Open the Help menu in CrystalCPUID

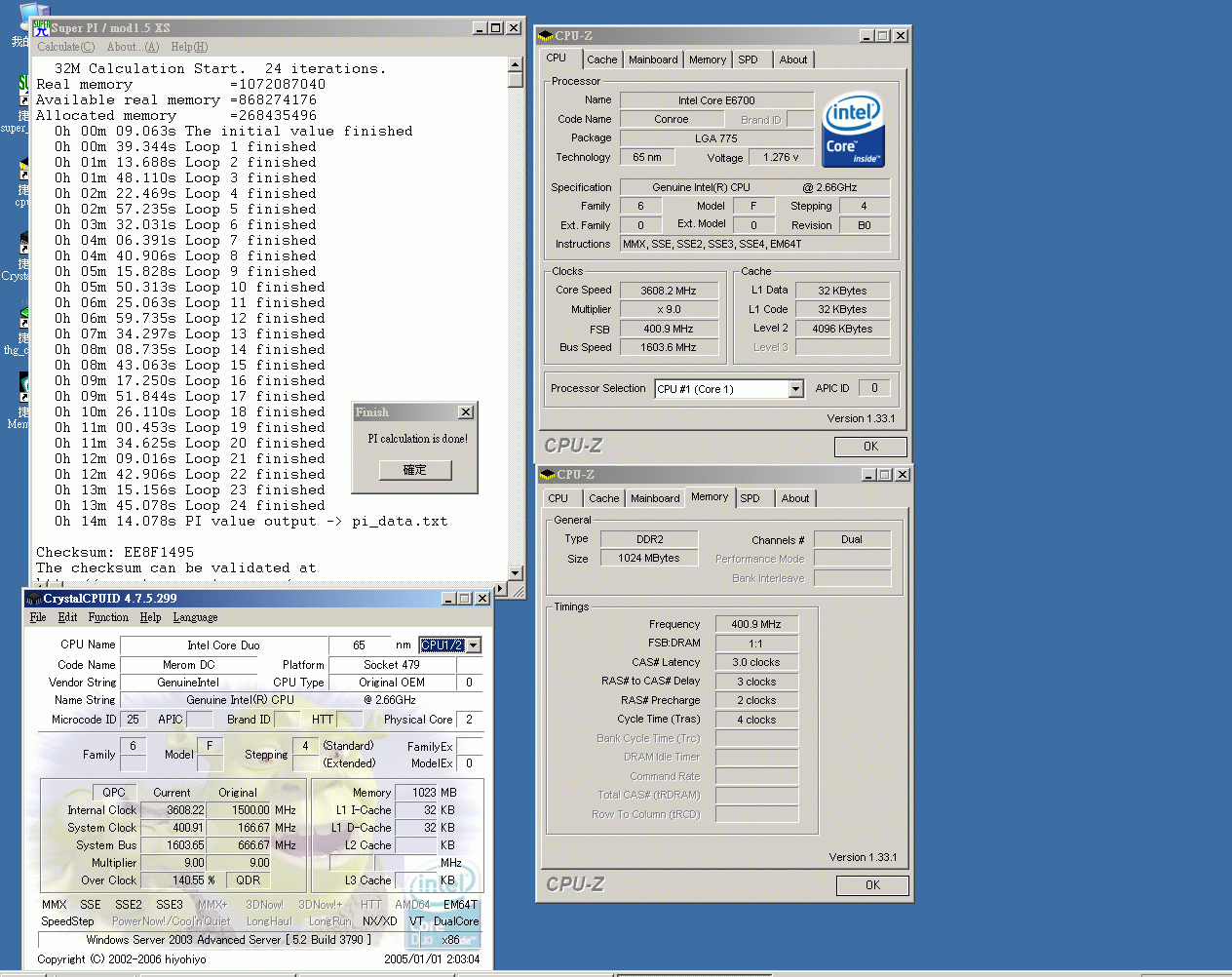point(150,617)
